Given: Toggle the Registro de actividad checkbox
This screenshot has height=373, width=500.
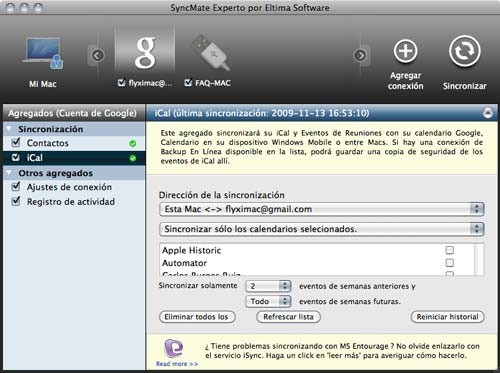Looking at the screenshot, I should pos(16,201).
